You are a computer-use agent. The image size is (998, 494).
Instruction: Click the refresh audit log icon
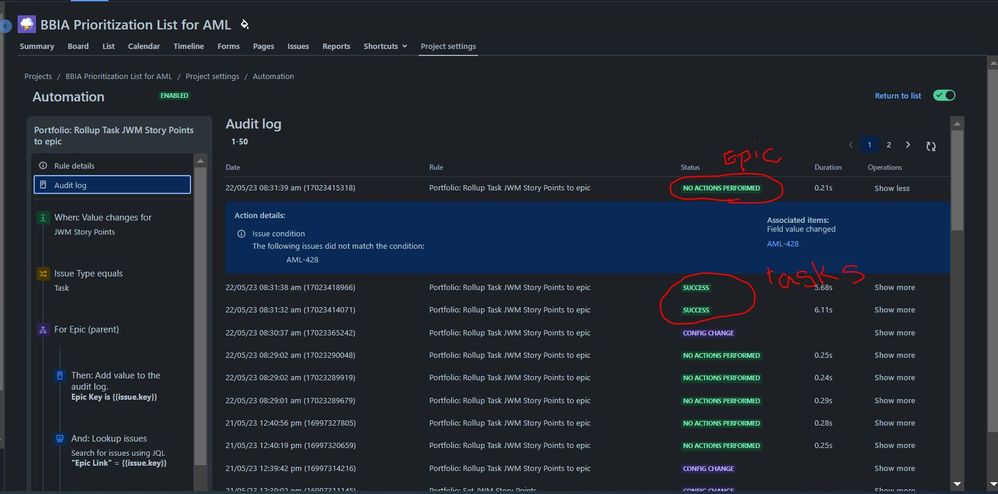(x=931, y=146)
